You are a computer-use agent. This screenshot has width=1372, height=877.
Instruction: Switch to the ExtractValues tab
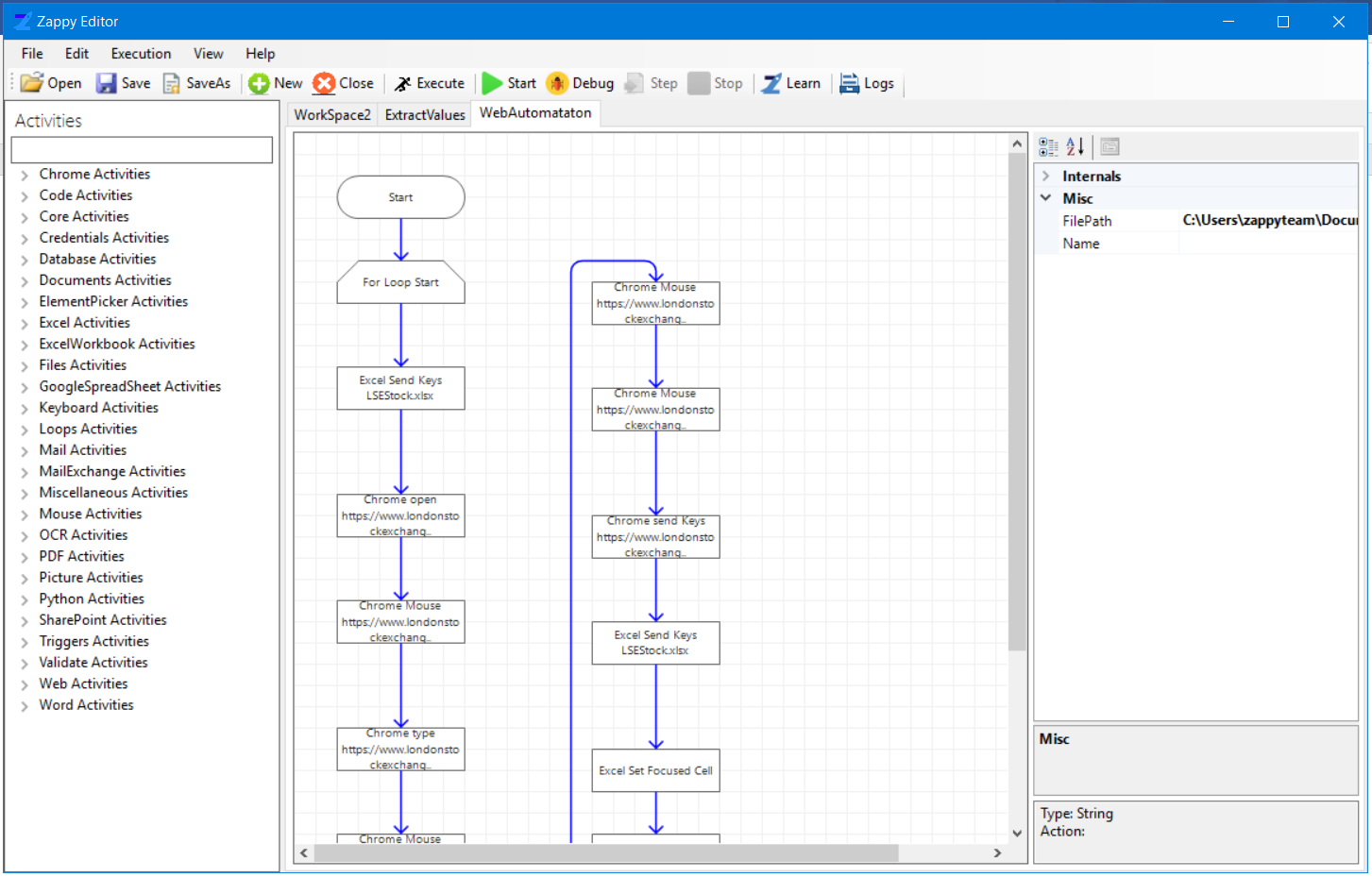click(425, 114)
